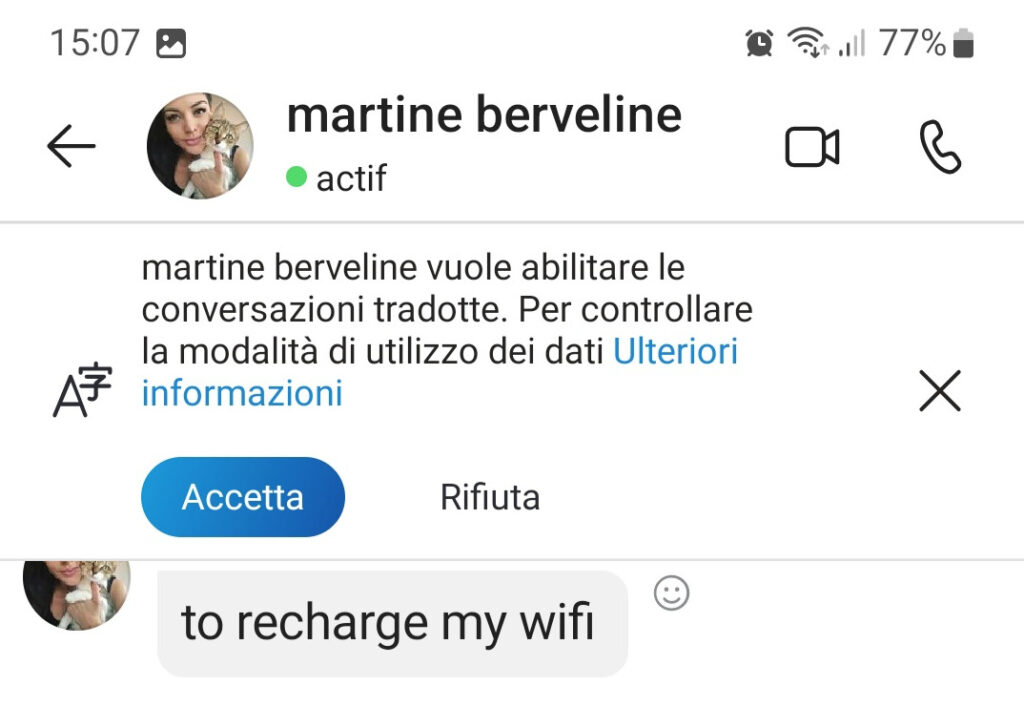Select the "to recharge my wifi" message bubble
Screen dimensions: 1024x707
point(392,623)
